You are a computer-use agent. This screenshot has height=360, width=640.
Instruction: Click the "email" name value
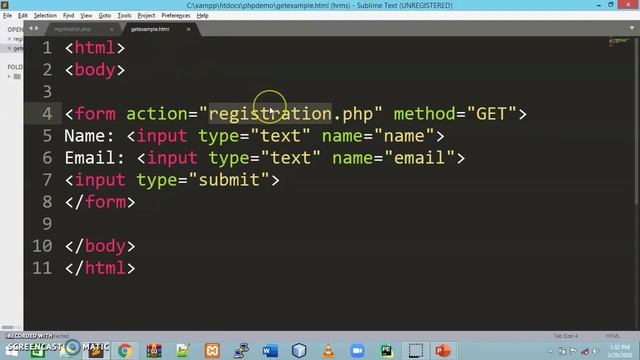tap(419, 158)
